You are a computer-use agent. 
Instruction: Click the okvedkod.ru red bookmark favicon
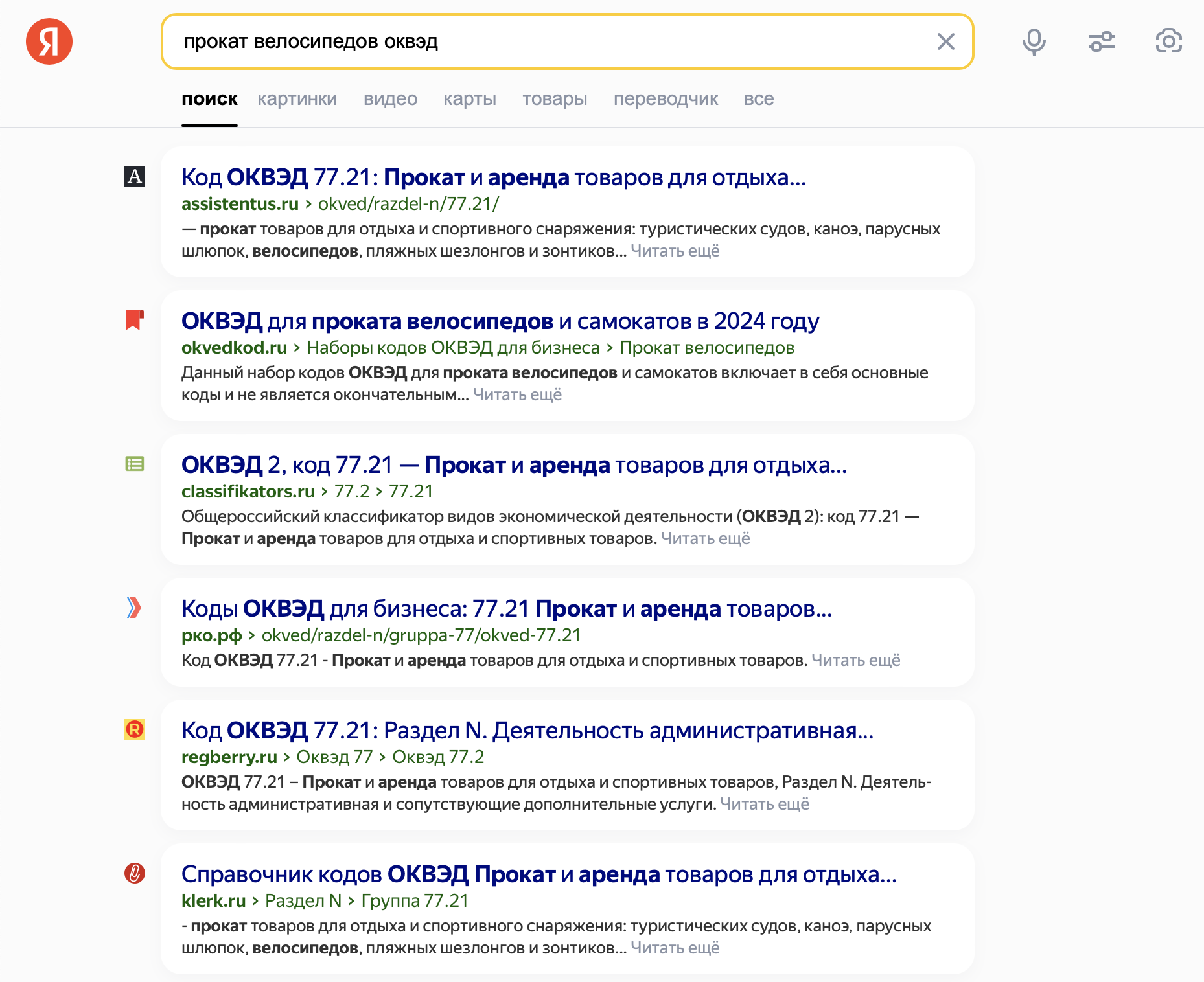point(135,320)
